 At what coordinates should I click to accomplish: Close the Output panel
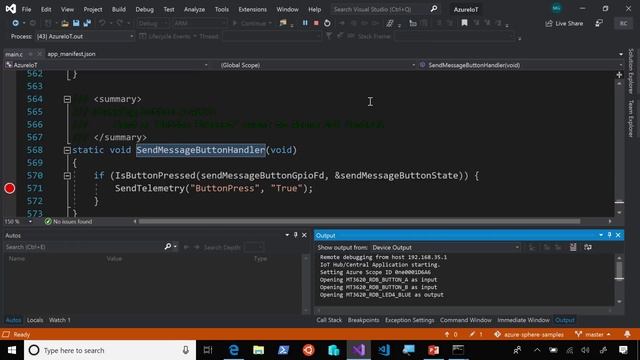(618, 235)
